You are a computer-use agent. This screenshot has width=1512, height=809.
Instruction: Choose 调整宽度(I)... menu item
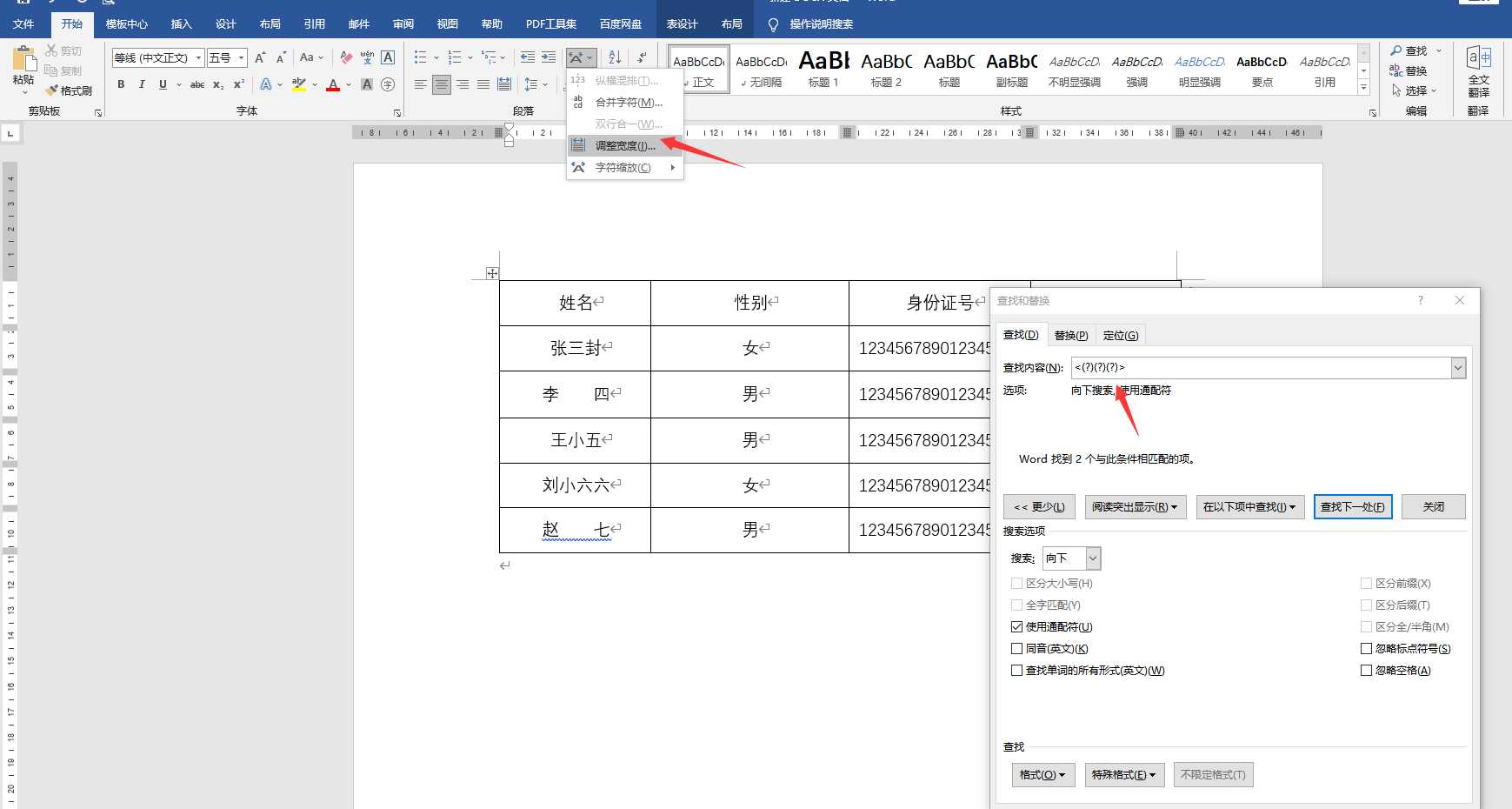tap(625, 146)
